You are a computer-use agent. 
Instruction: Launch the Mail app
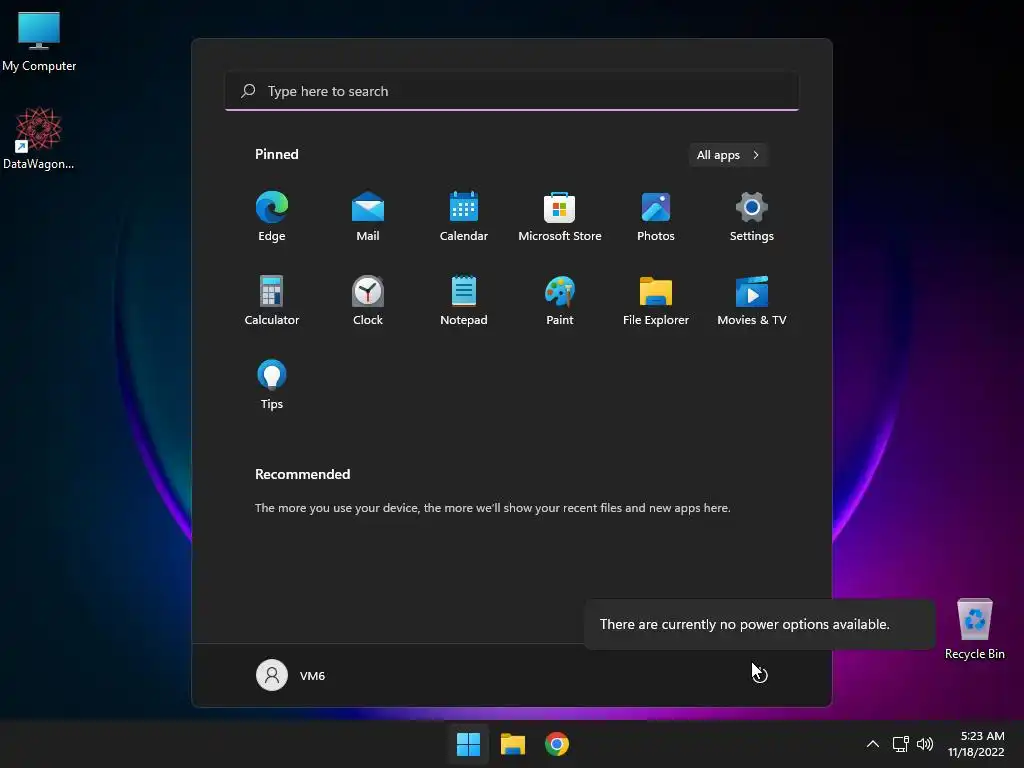pos(368,217)
